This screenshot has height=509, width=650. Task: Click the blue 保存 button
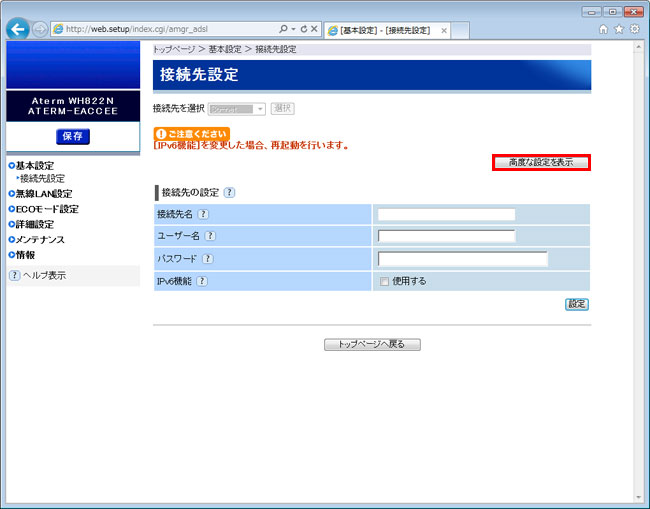pyautogui.click(x=71, y=136)
